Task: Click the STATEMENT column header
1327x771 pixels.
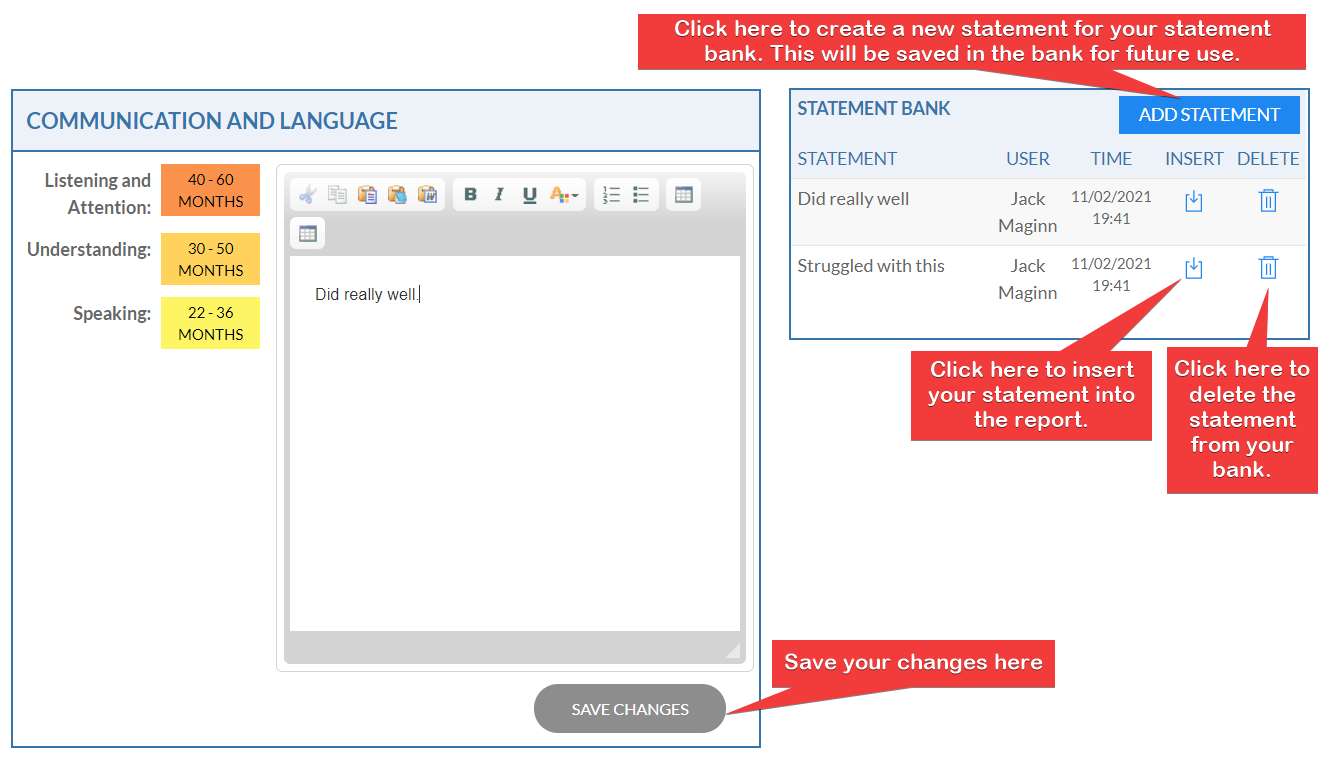Action: (x=847, y=158)
